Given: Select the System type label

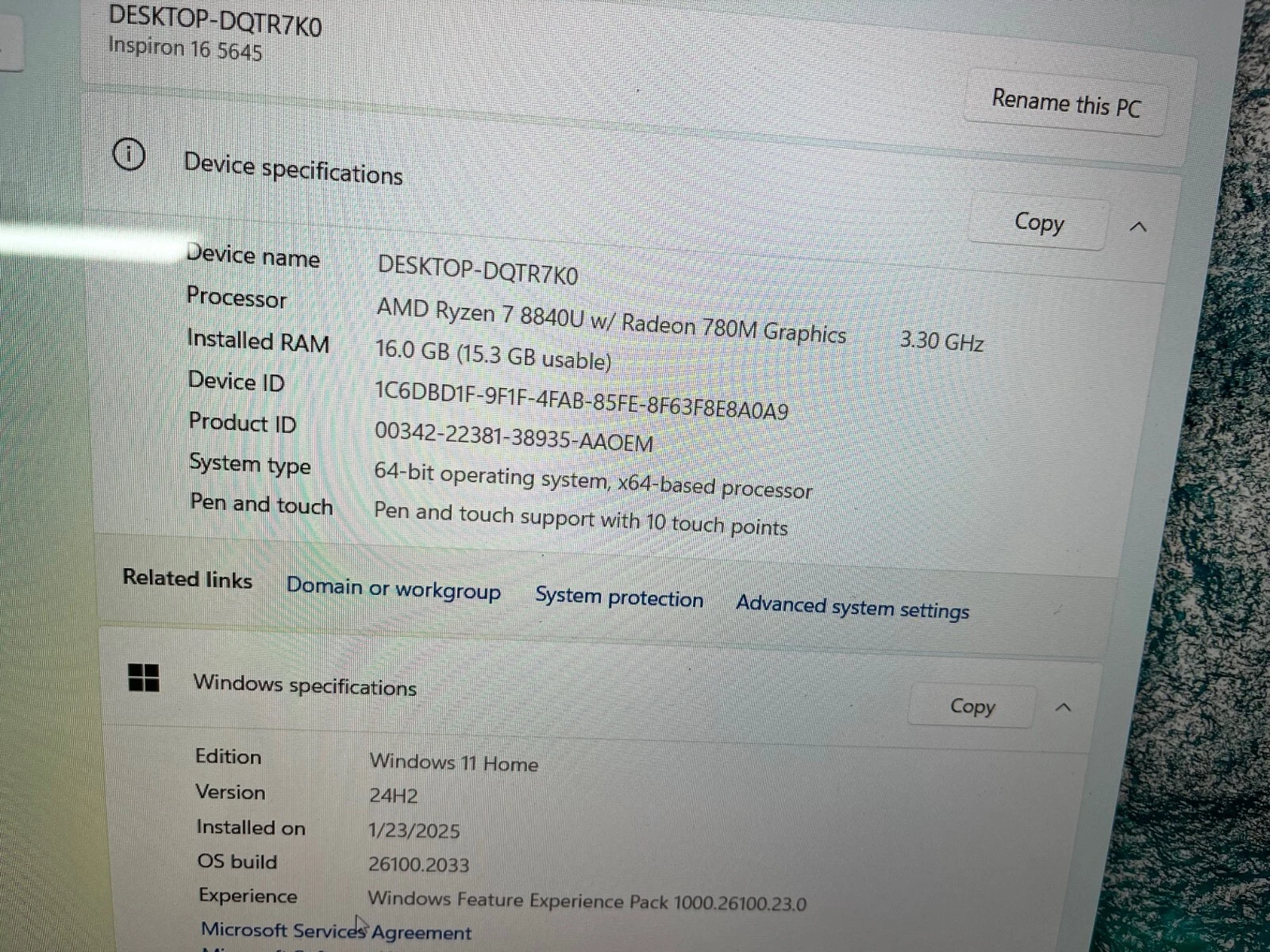Looking at the screenshot, I should coord(249,464).
